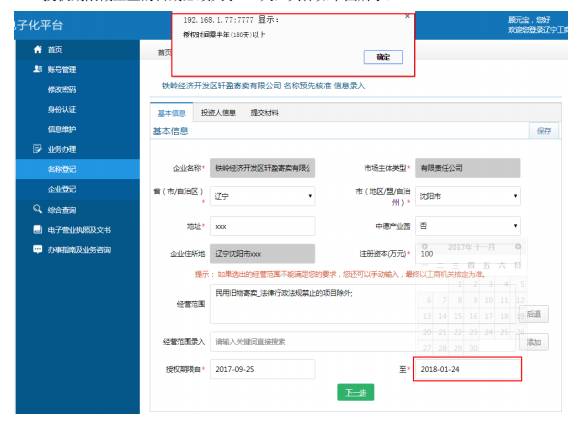584x426 pixels.
Task: Click the 市场主体类型 field
Action: click(x=468, y=168)
